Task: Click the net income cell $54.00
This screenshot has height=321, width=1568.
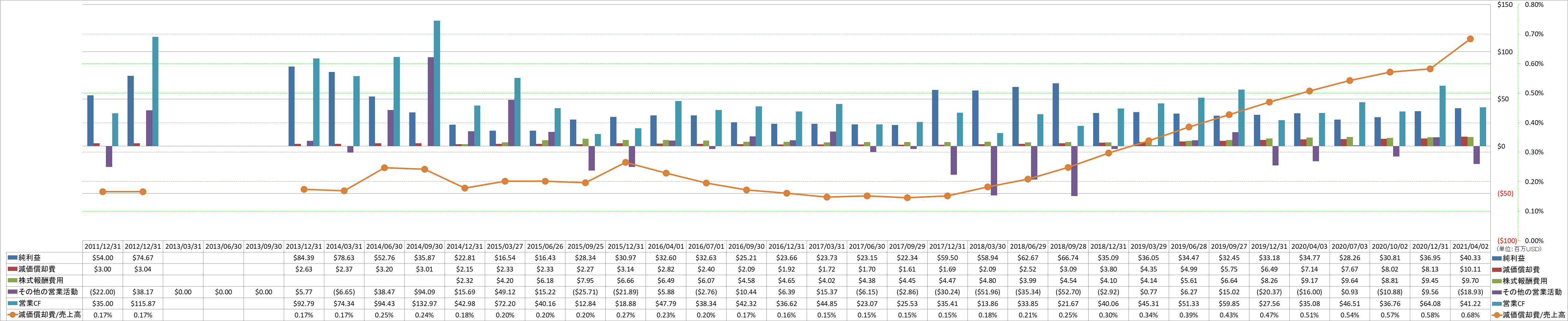Action: [x=102, y=258]
